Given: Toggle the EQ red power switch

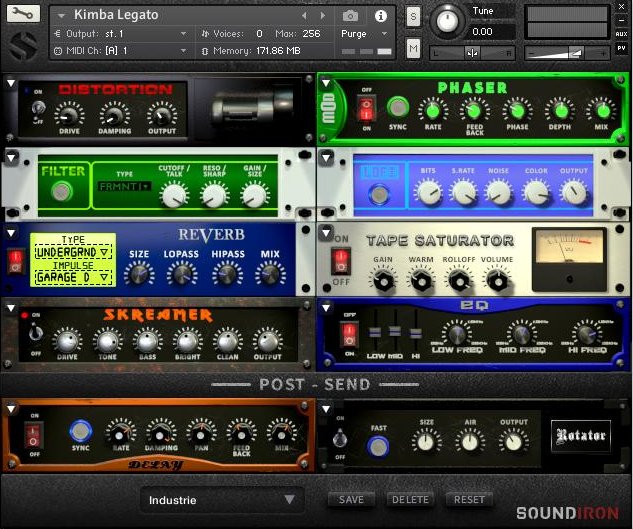Looking at the screenshot, I should click(349, 335).
